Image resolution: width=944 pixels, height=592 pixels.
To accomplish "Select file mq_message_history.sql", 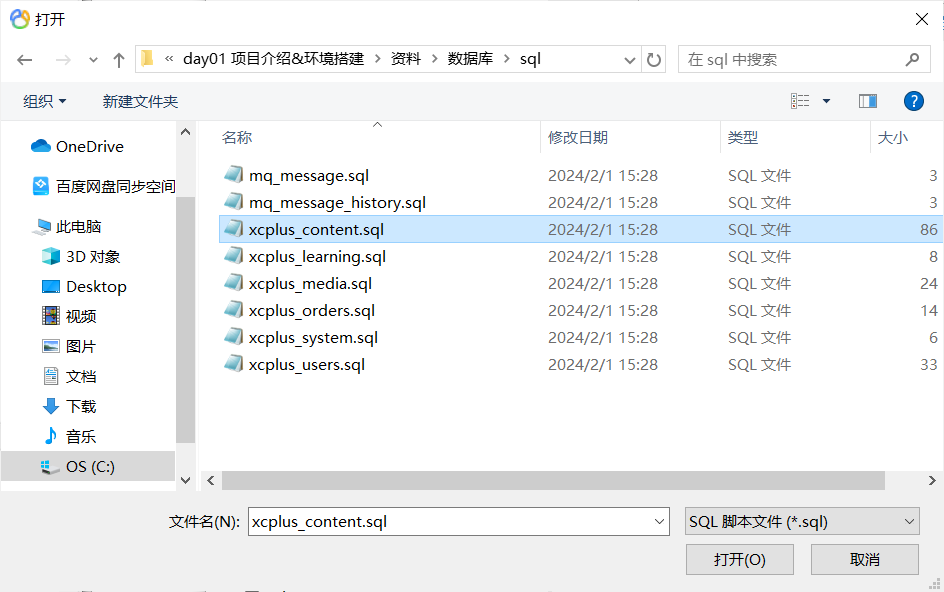I will [x=337, y=202].
